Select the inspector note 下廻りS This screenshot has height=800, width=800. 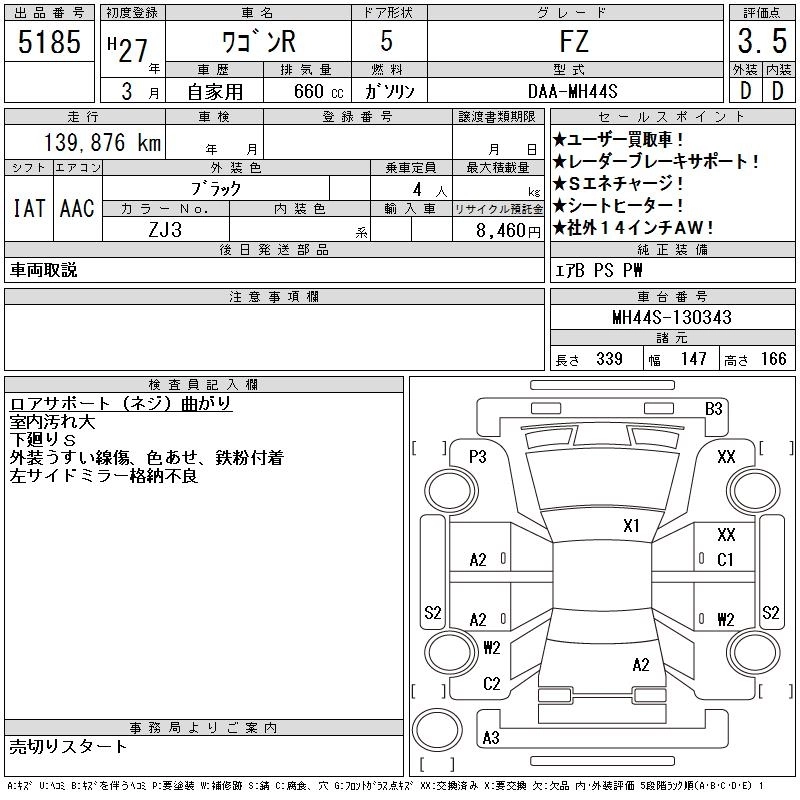(42, 440)
